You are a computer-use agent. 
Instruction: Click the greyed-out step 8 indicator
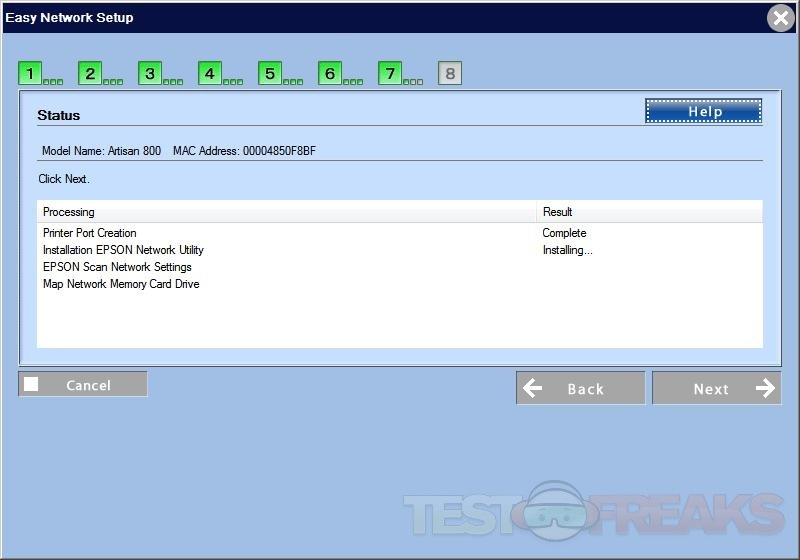click(x=450, y=73)
